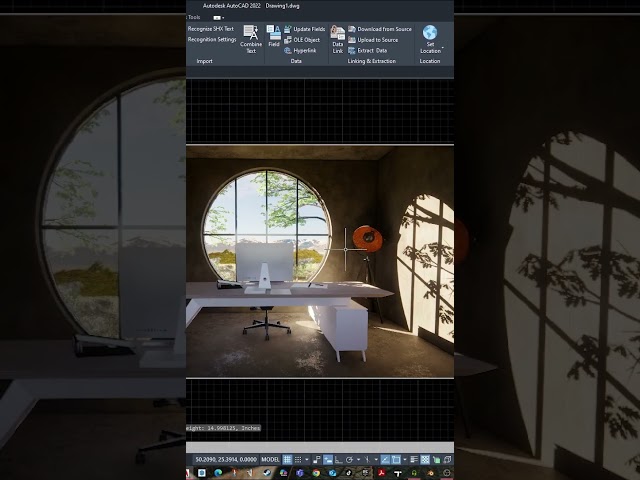
Task: Click the coordinates readout in status bar
Action: (226, 460)
